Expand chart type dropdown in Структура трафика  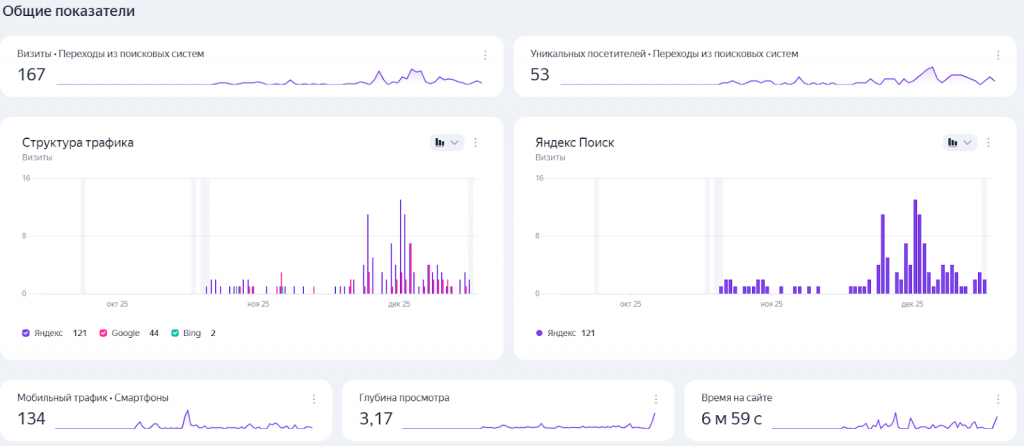pos(446,143)
